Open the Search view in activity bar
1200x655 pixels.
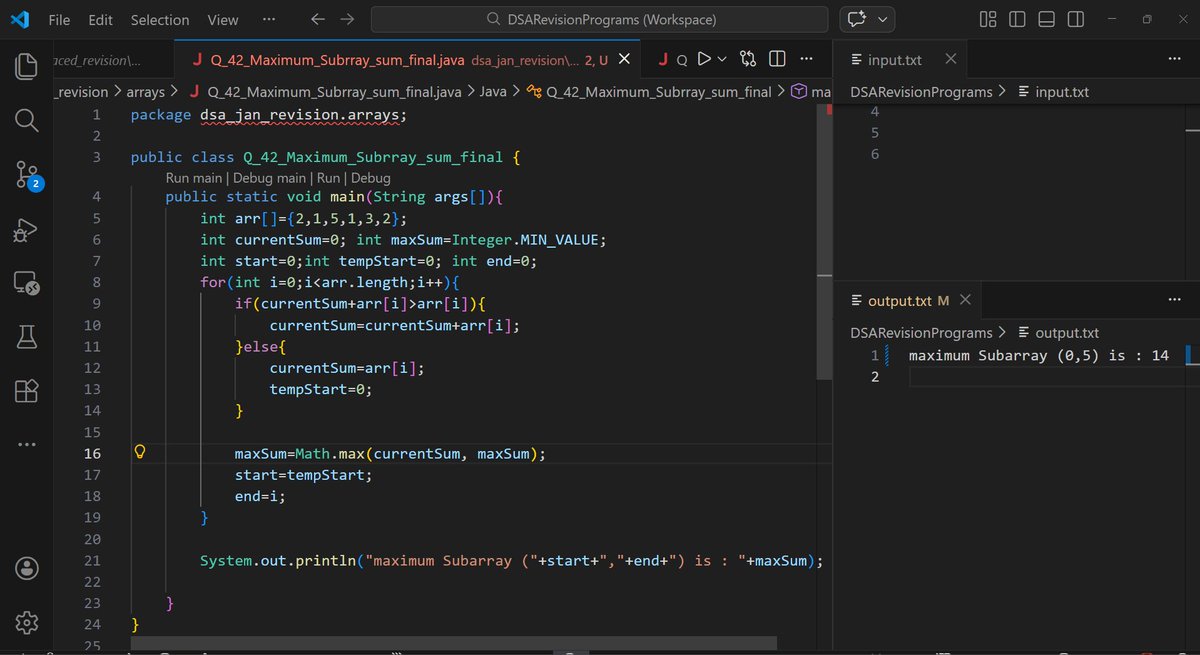(x=27, y=121)
